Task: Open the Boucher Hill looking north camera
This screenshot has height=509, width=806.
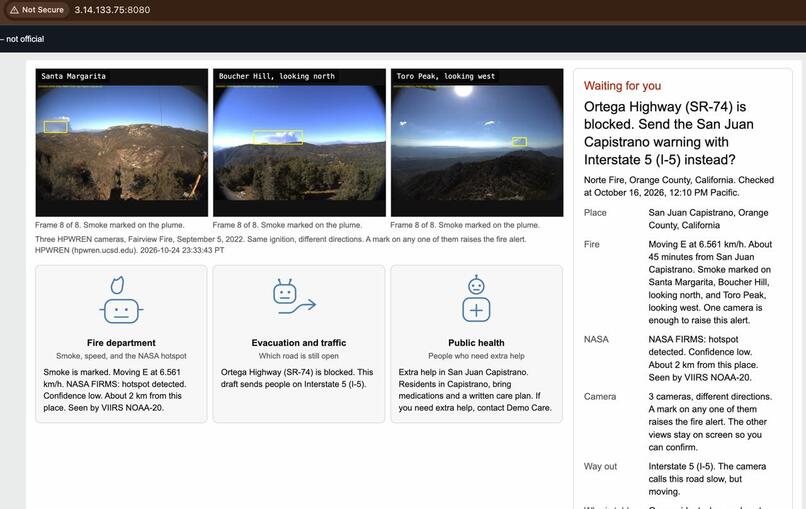Action: [x=299, y=142]
